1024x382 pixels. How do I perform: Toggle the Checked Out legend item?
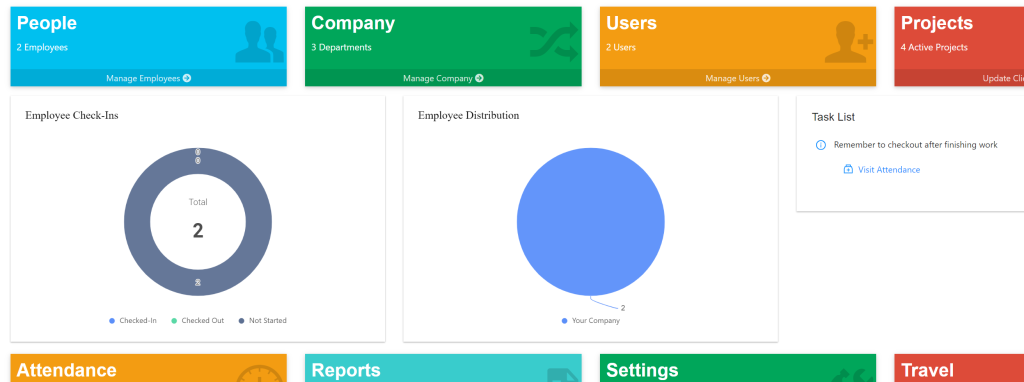click(x=198, y=321)
